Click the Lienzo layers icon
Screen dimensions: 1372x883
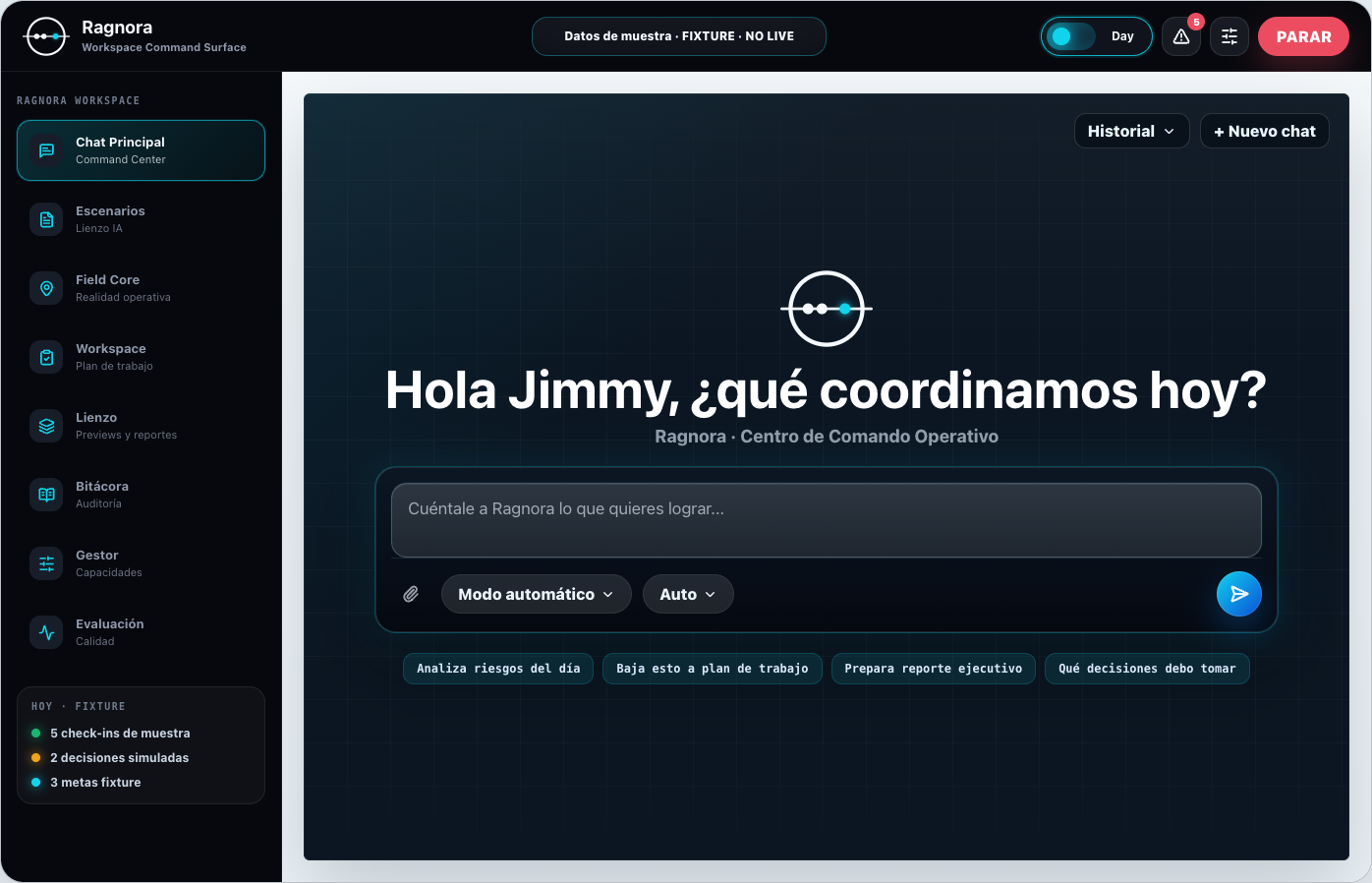click(46, 426)
